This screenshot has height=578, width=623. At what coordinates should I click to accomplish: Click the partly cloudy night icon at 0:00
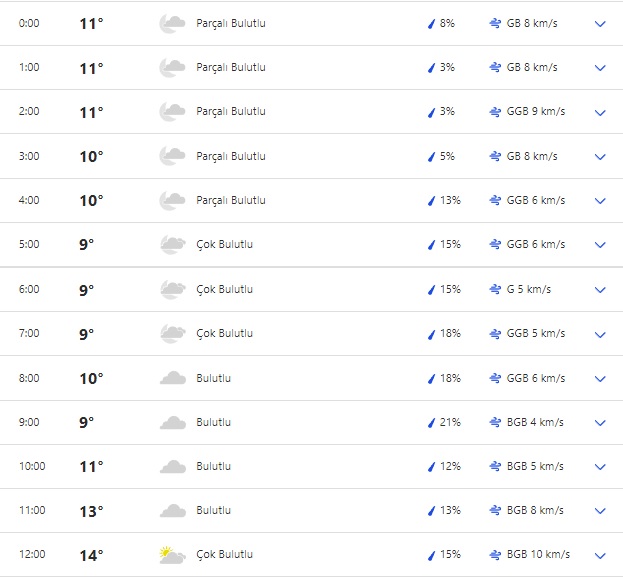(x=172, y=23)
